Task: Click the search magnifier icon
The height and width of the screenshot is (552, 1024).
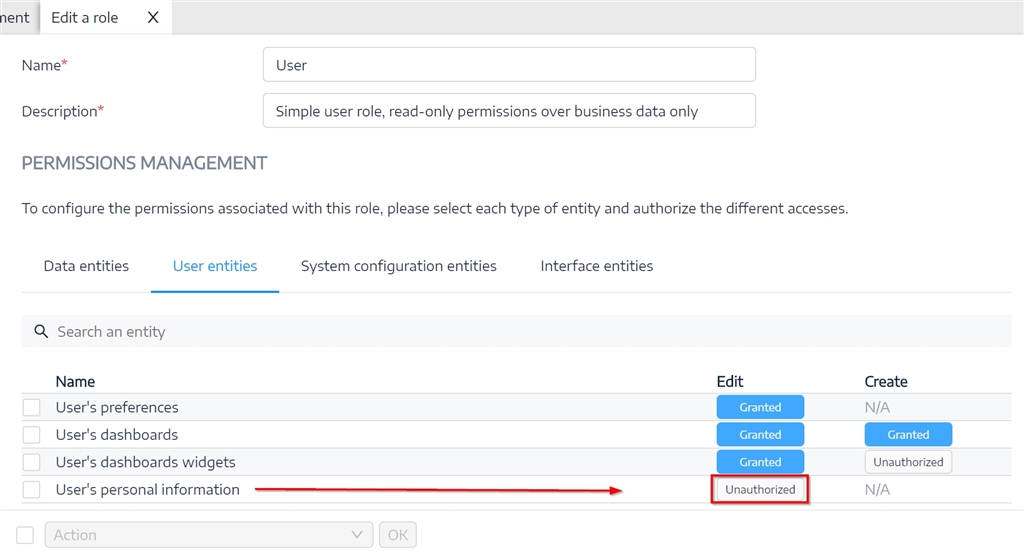Action: point(41,331)
